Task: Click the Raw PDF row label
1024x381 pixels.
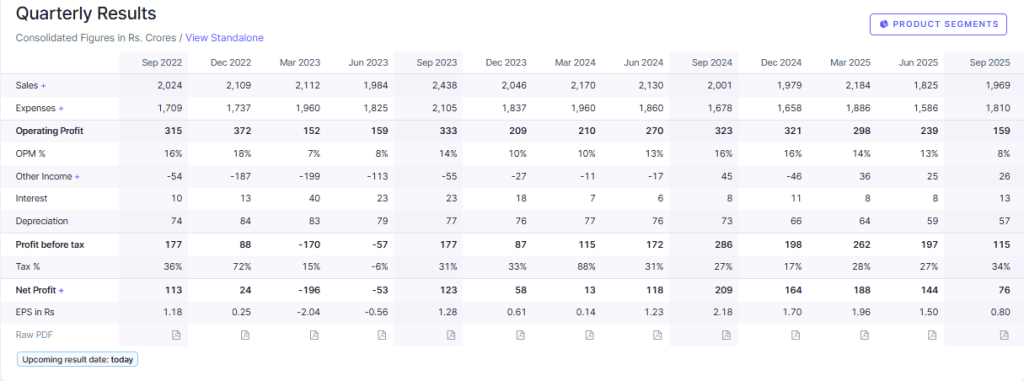Action: coord(33,335)
